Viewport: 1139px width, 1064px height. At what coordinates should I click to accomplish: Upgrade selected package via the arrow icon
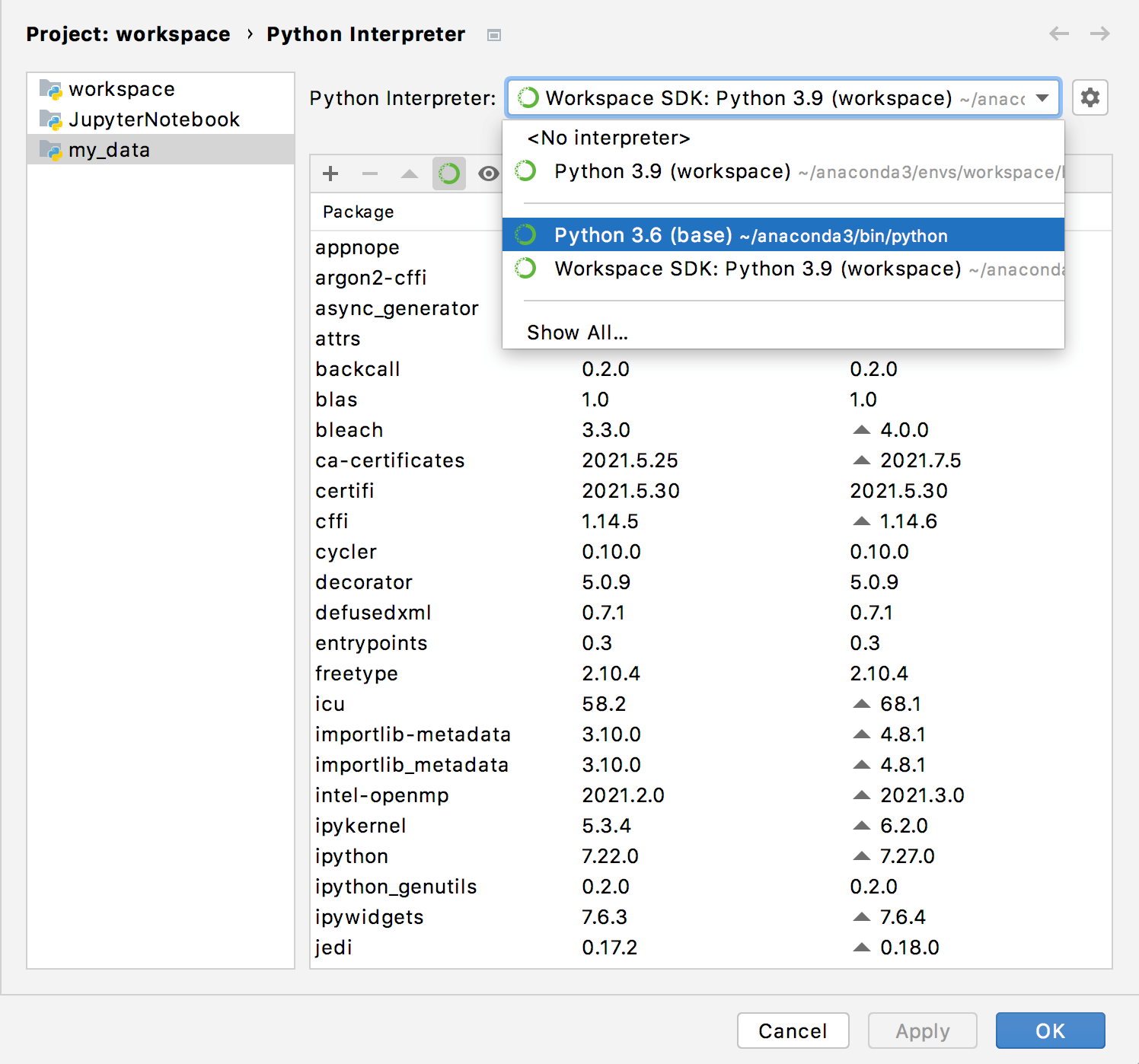[x=410, y=173]
